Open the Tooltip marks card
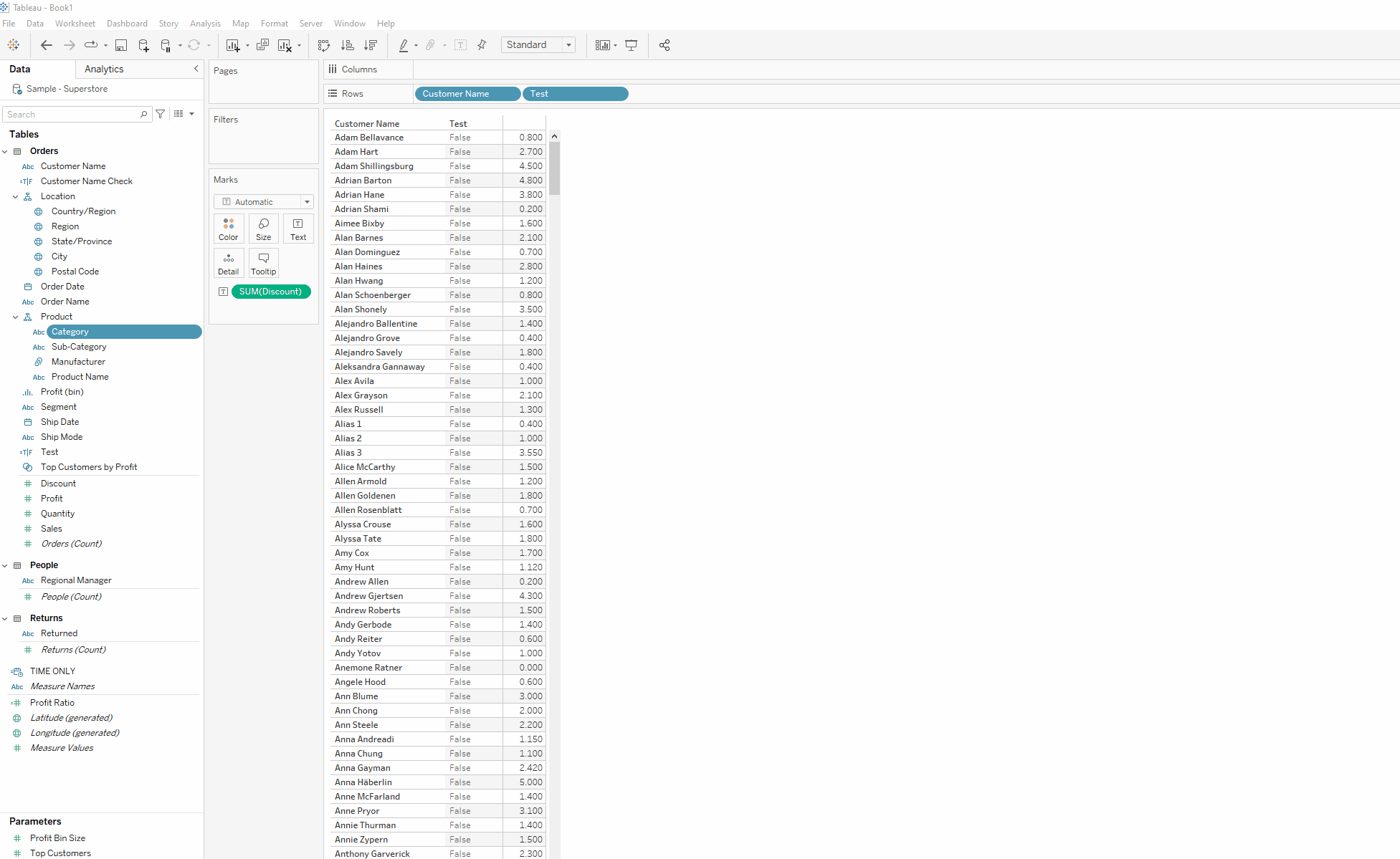 coord(263,263)
